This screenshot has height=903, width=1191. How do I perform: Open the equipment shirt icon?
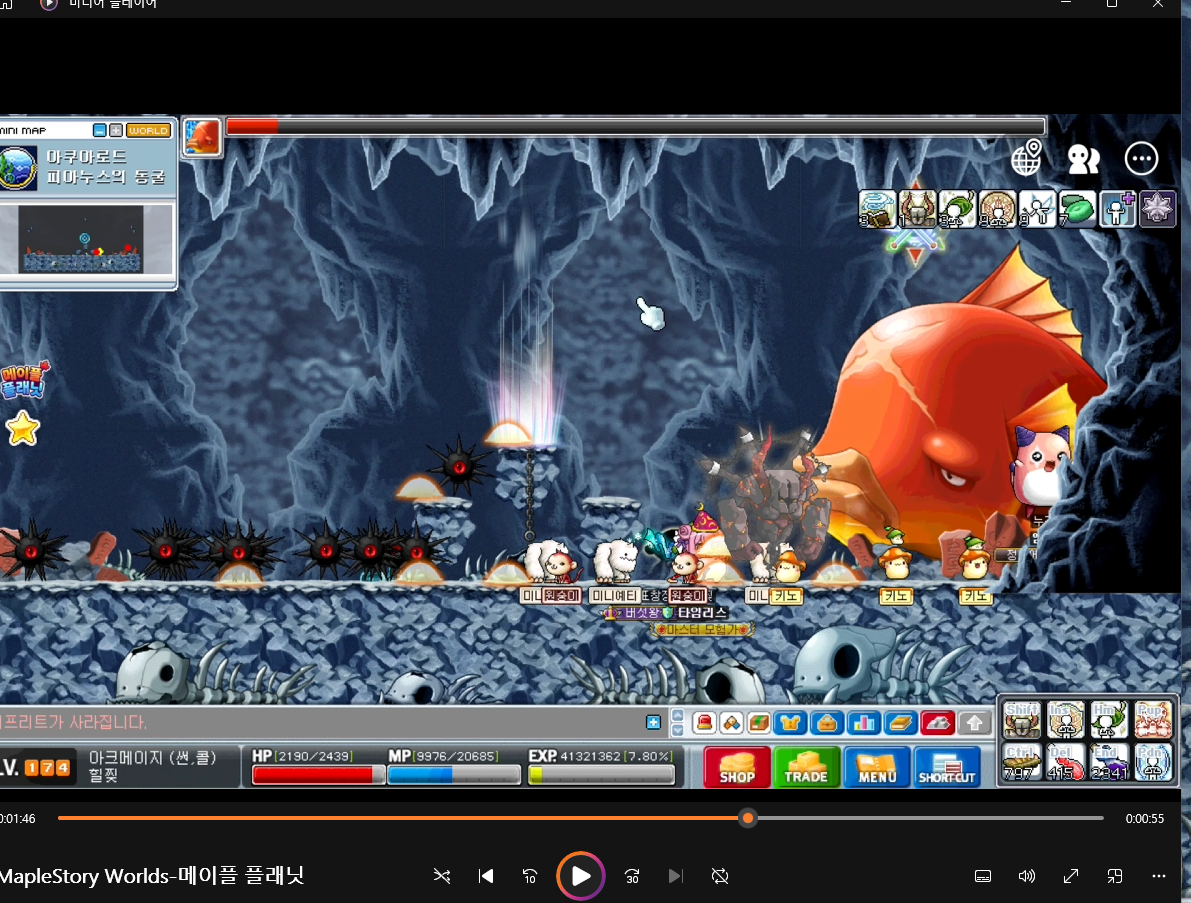pos(790,722)
